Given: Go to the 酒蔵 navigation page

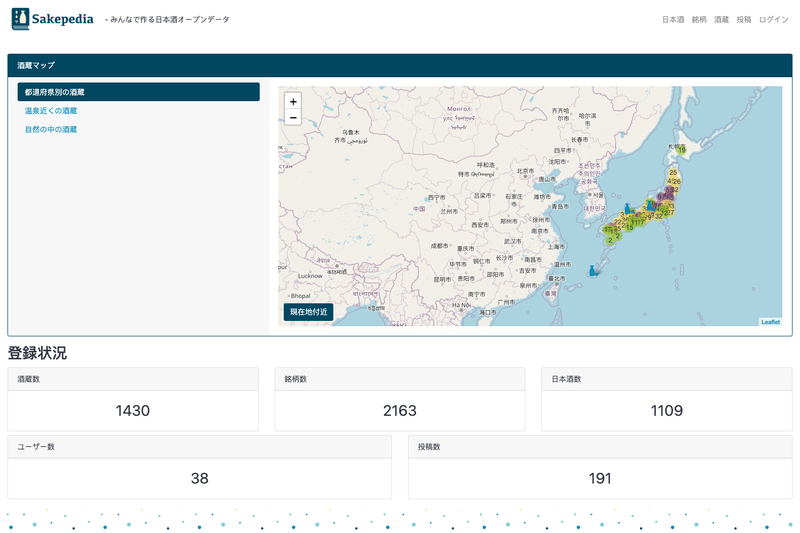Looking at the screenshot, I should pyautogui.click(x=721, y=19).
